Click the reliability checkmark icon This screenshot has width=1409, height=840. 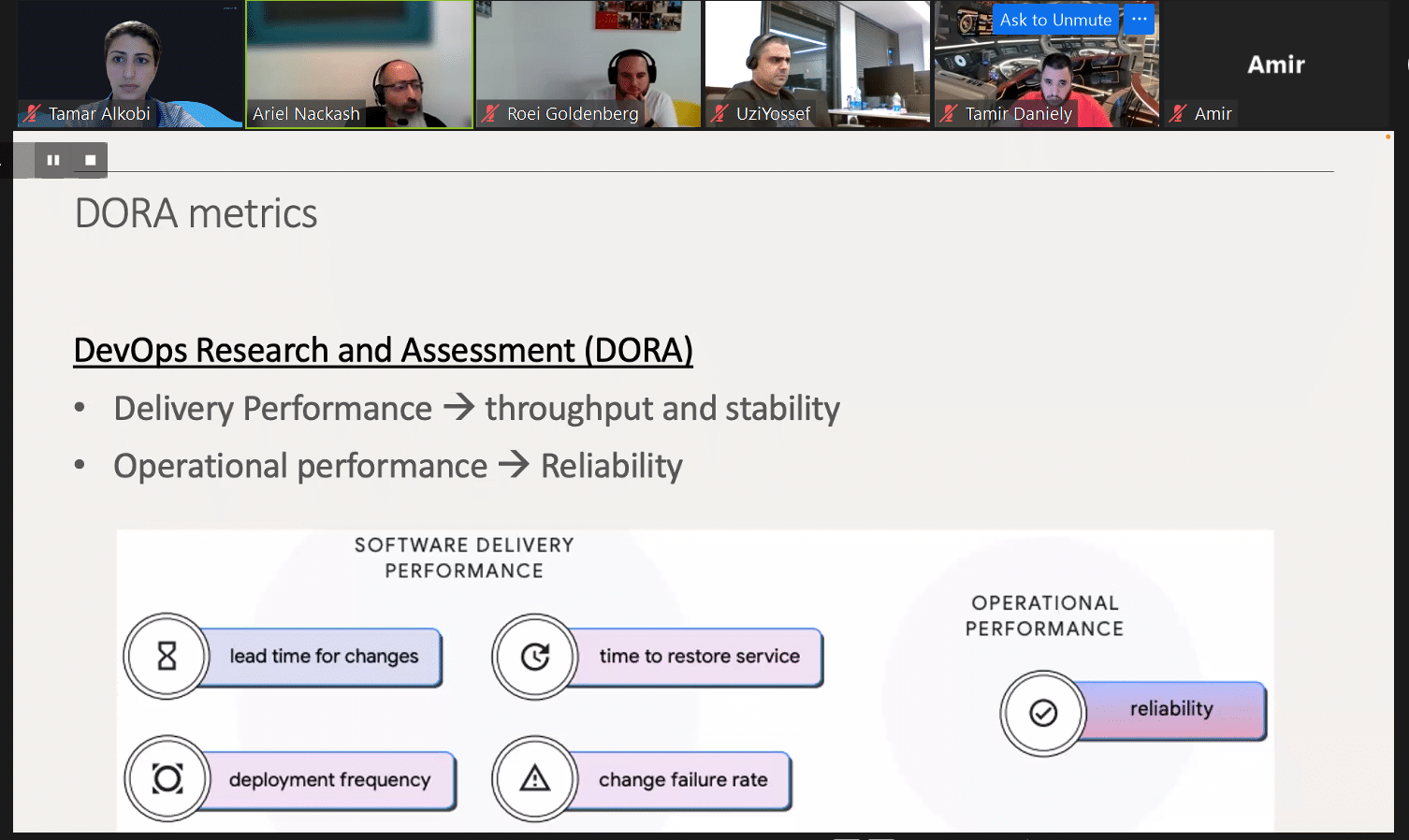(x=1043, y=714)
